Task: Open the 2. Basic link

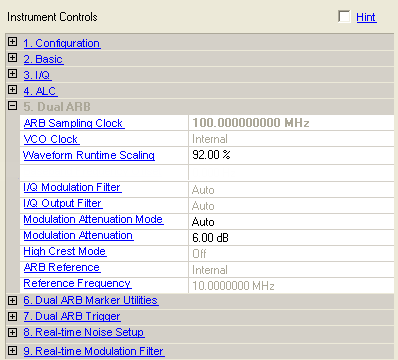Action: point(43,59)
